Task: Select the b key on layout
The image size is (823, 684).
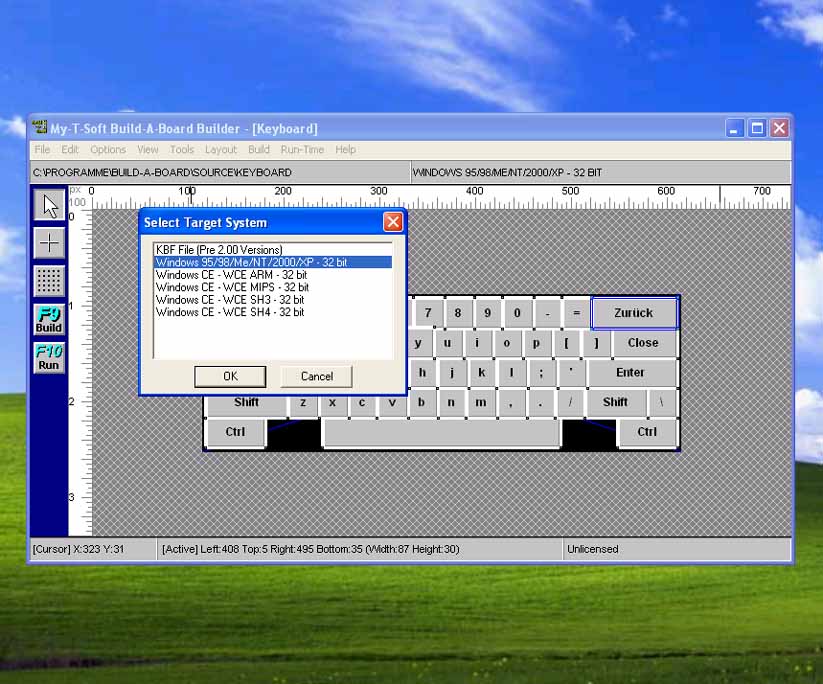Action: tap(421, 403)
